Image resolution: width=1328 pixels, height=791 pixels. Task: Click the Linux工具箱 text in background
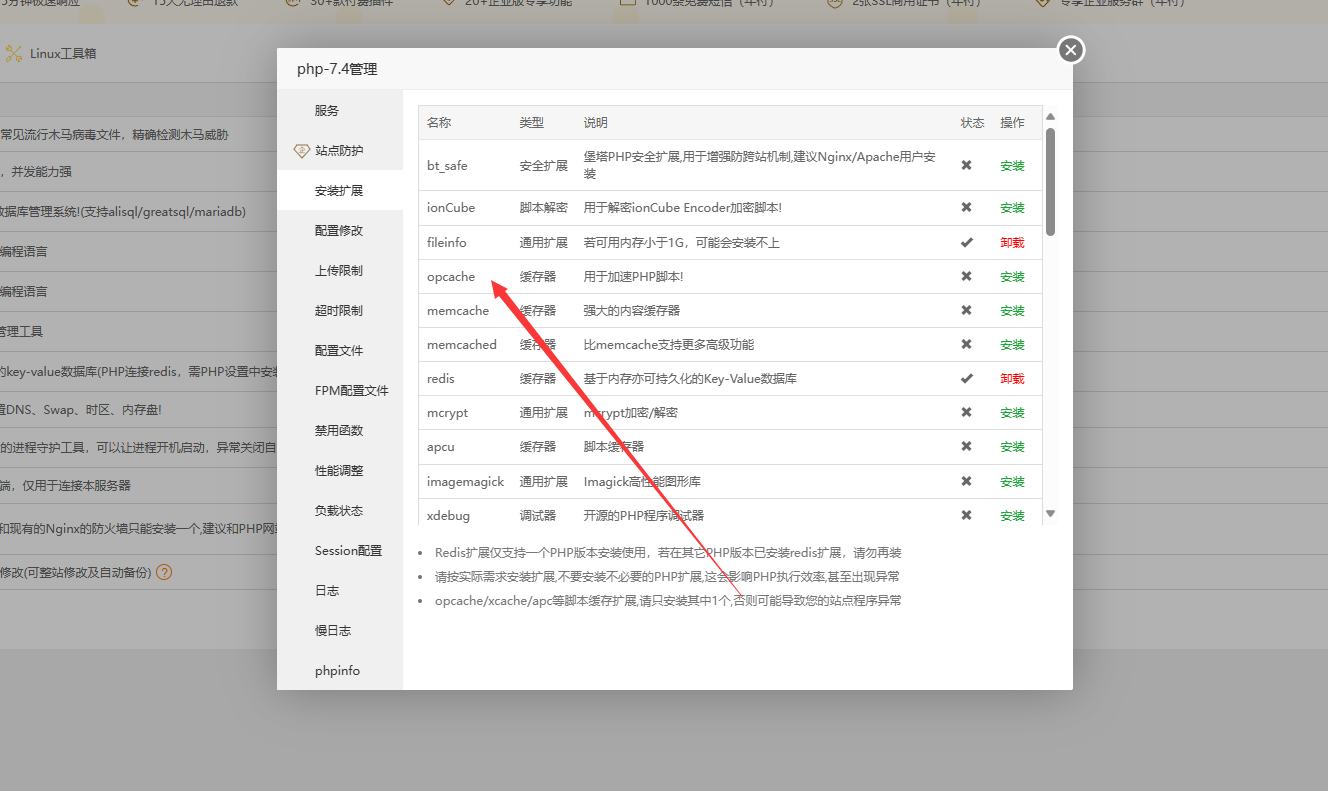click(x=63, y=54)
